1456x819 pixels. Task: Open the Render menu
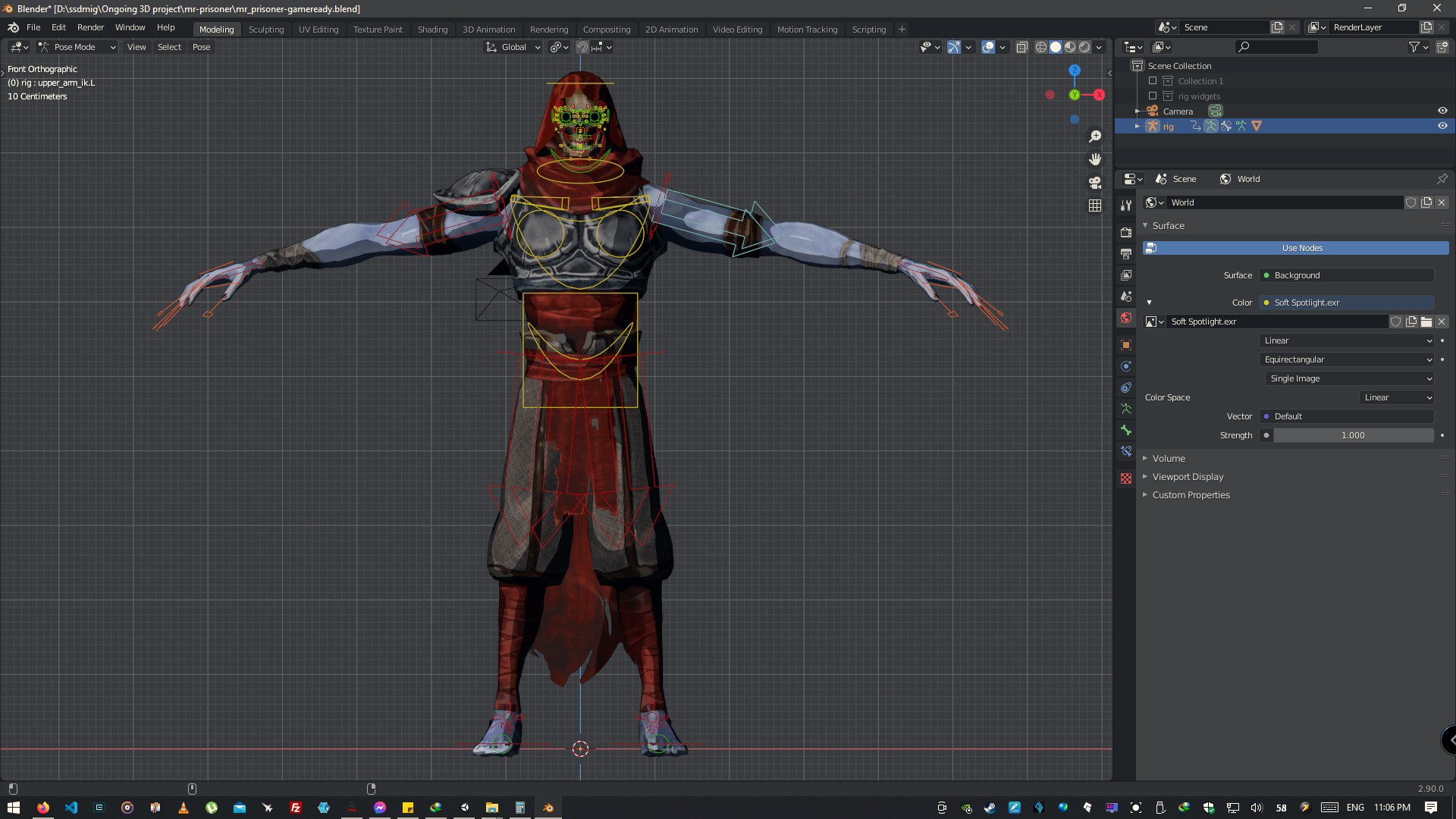(x=90, y=27)
